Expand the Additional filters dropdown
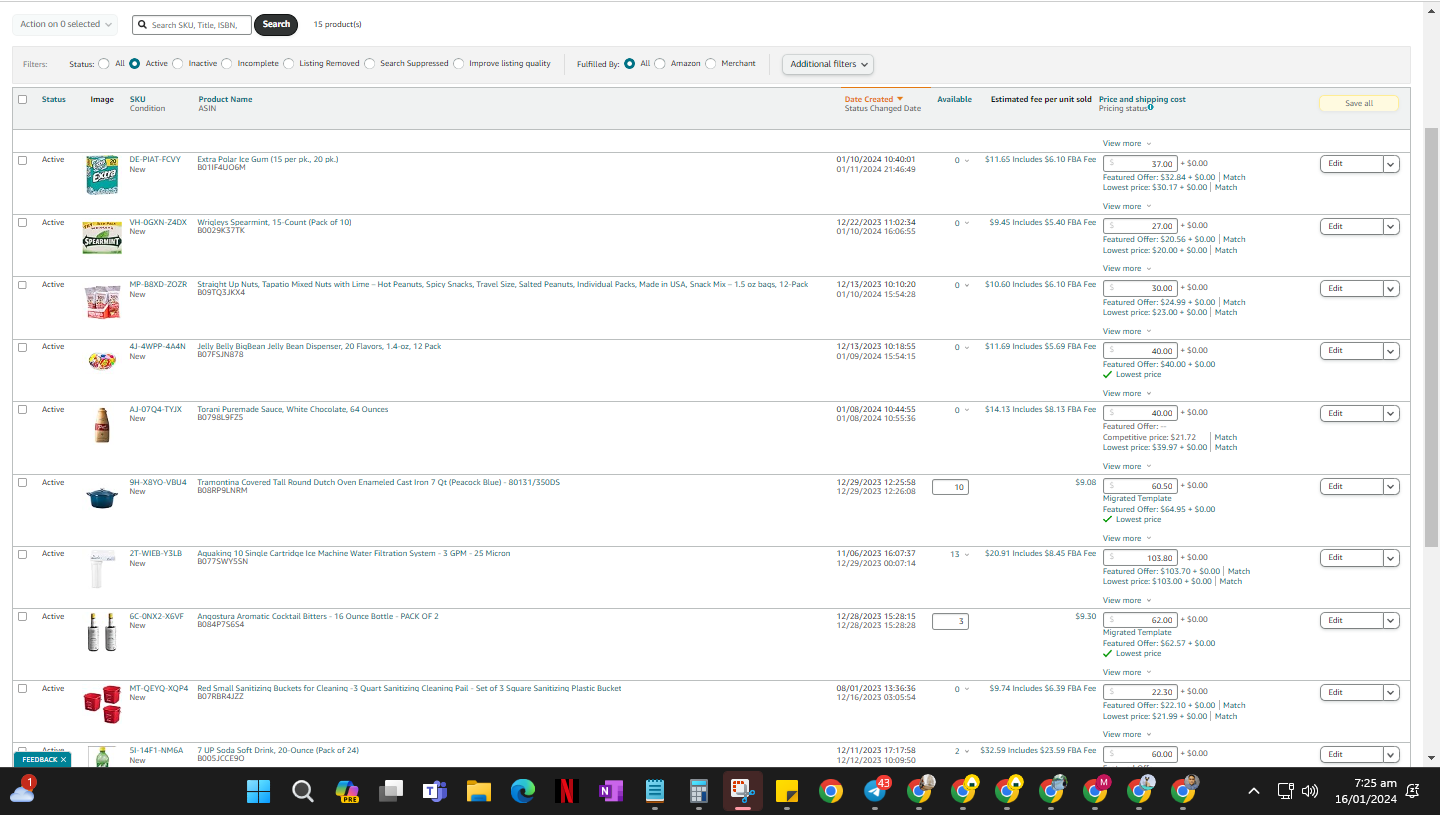Image resolution: width=1440 pixels, height=815 pixels. [828, 64]
